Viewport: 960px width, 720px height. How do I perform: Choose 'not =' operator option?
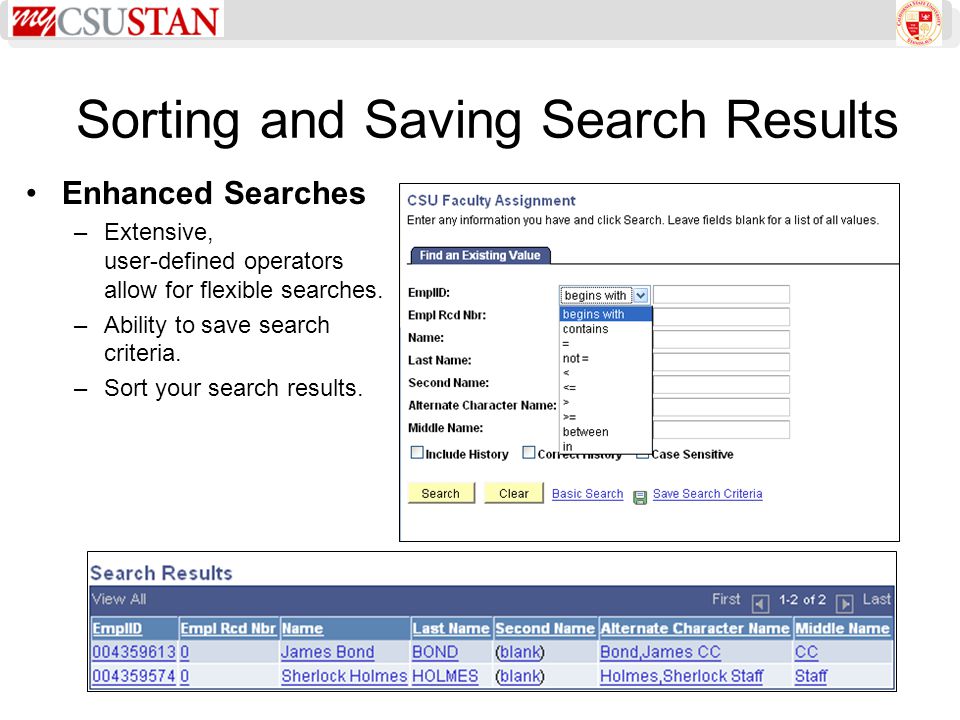coord(606,358)
